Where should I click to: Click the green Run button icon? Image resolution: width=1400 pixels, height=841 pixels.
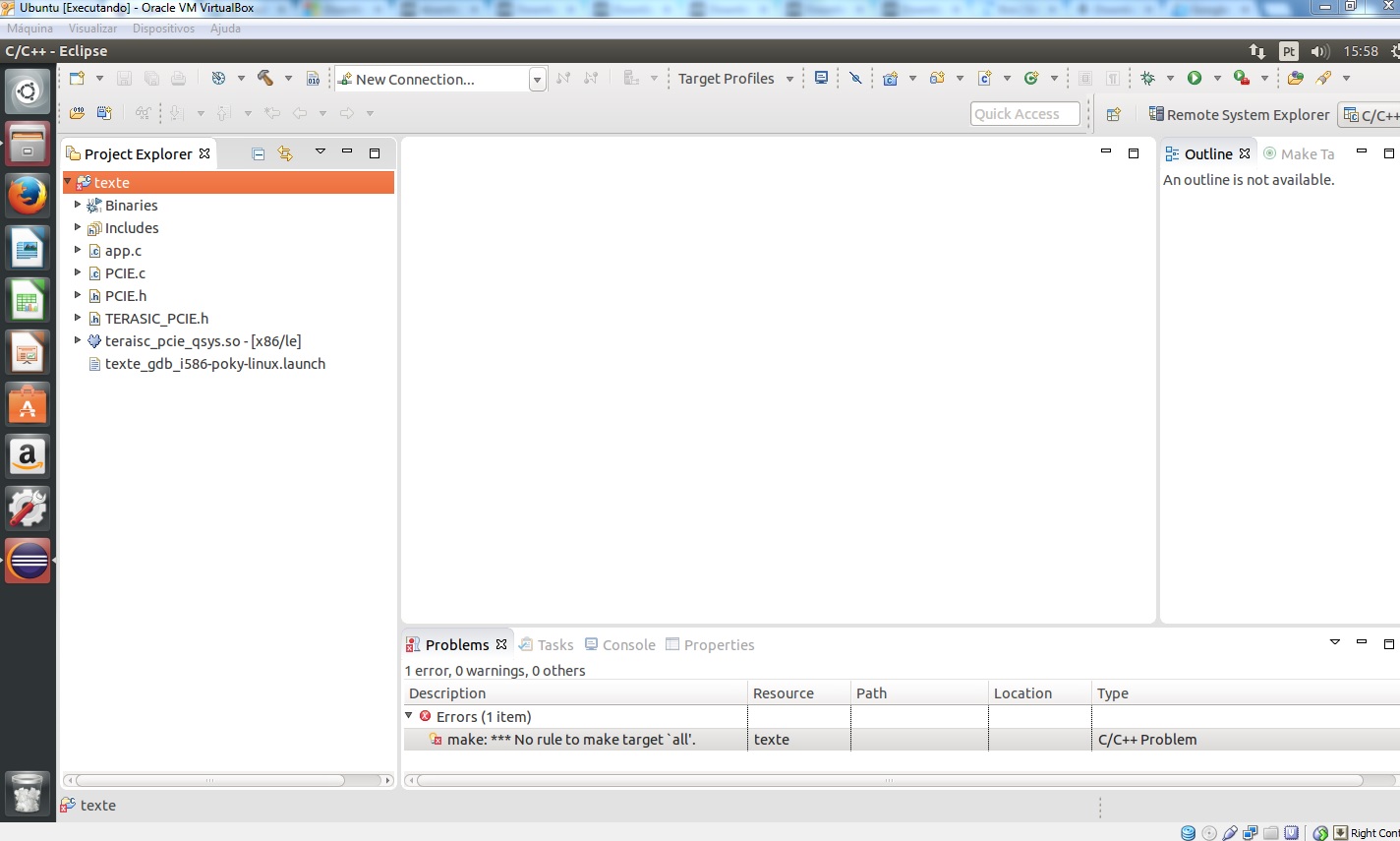point(1194,79)
